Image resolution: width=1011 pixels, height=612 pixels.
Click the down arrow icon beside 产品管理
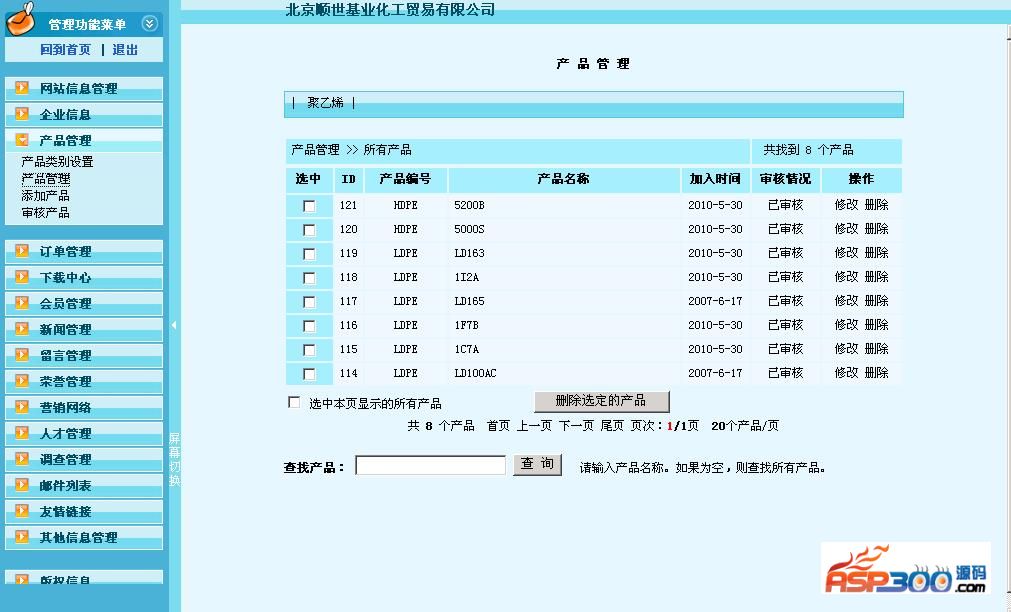pyautogui.click(x=22, y=139)
